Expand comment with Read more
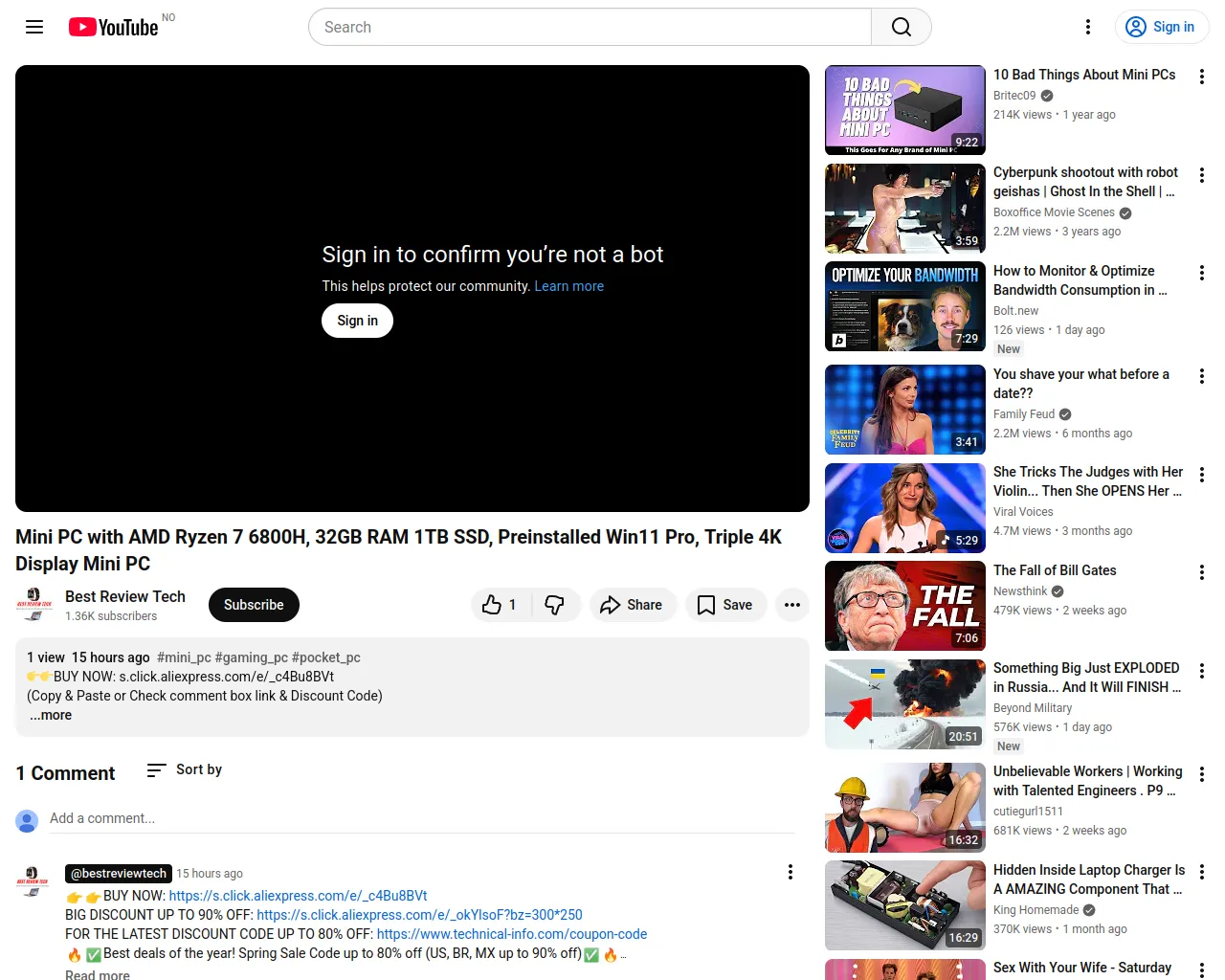Image resolution: width=1225 pixels, height=980 pixels. [x=98, y=974]
